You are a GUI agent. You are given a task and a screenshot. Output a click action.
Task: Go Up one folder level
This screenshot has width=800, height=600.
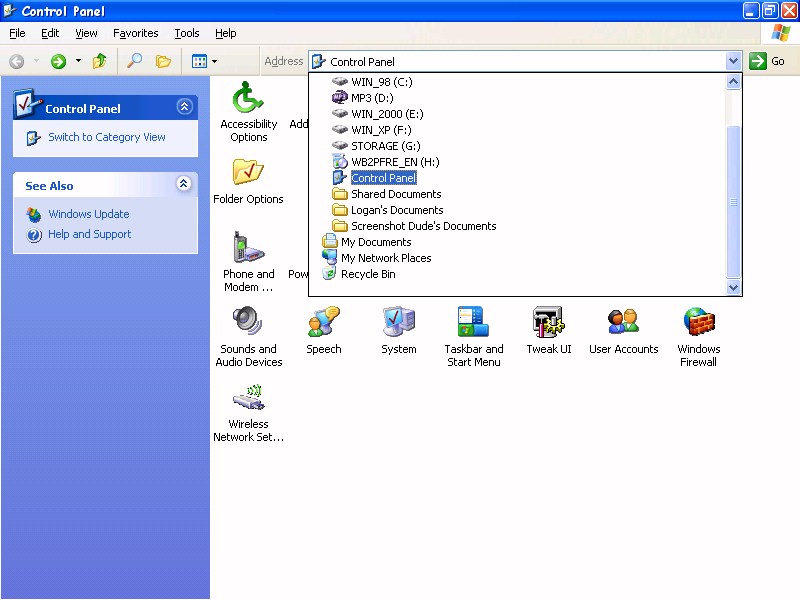click(x=99, y=62)
